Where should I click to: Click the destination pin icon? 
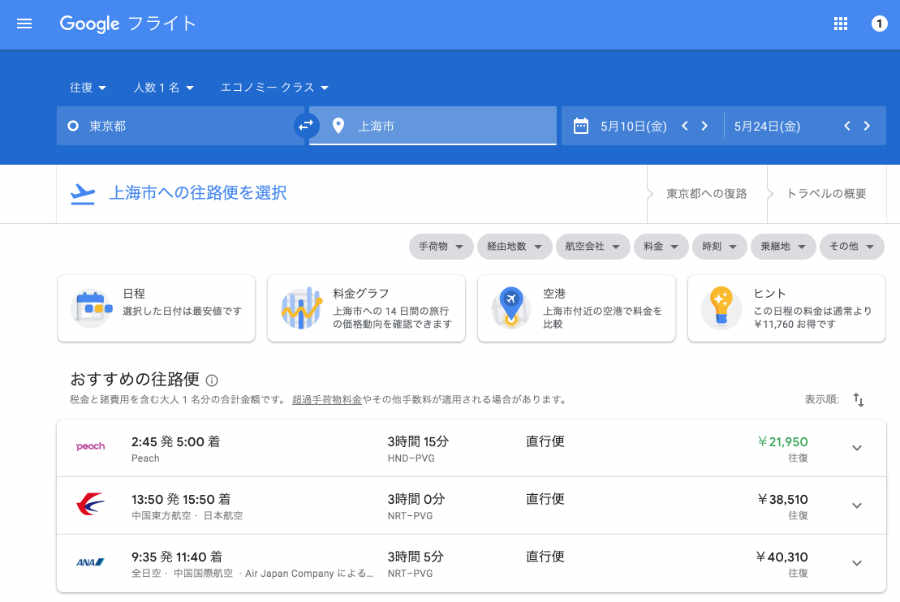(x=338, y=126)
